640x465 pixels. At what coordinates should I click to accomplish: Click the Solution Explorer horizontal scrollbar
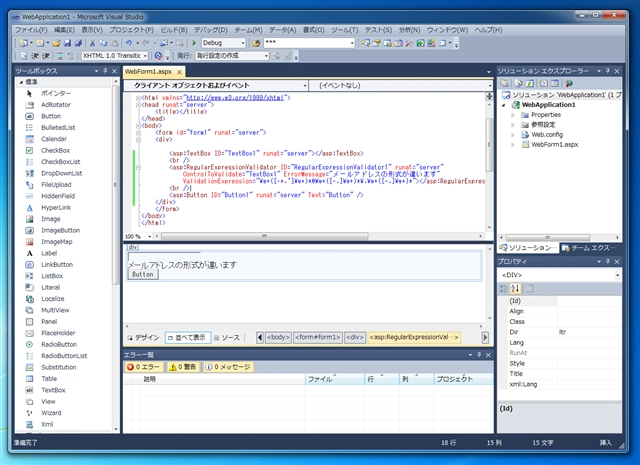coord(547,237)
